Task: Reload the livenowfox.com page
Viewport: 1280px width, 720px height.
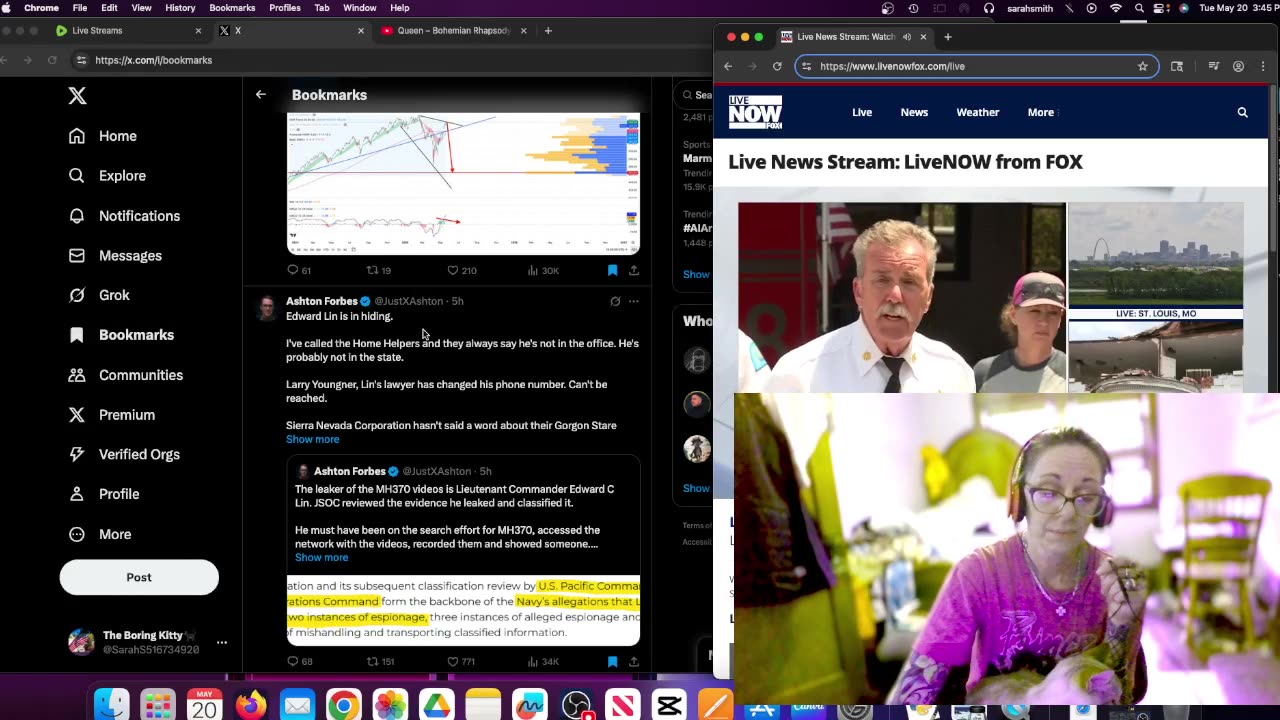Action: pyautogui.click(x=777, y=66)
